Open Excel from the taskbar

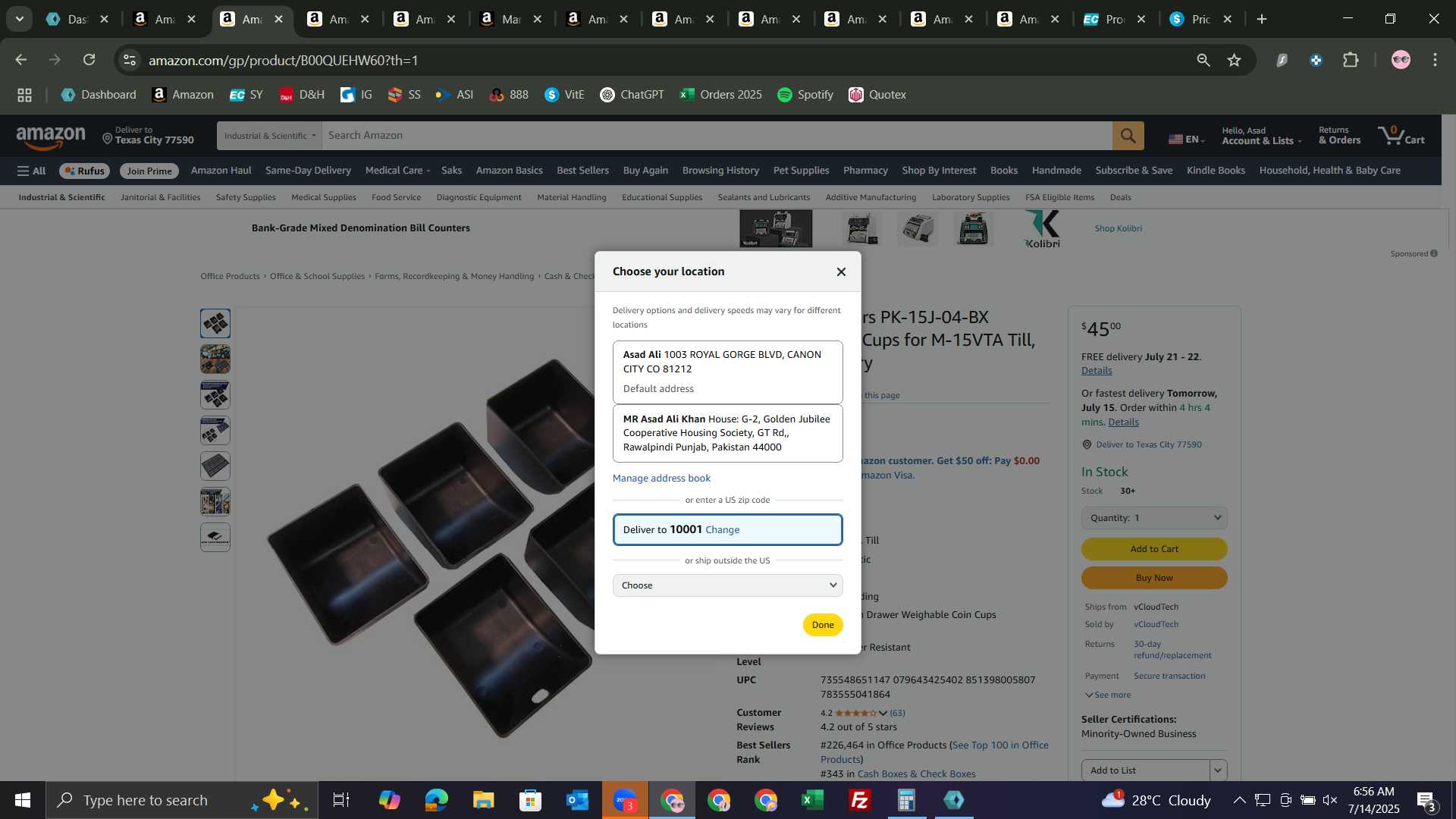click(812, 800)
